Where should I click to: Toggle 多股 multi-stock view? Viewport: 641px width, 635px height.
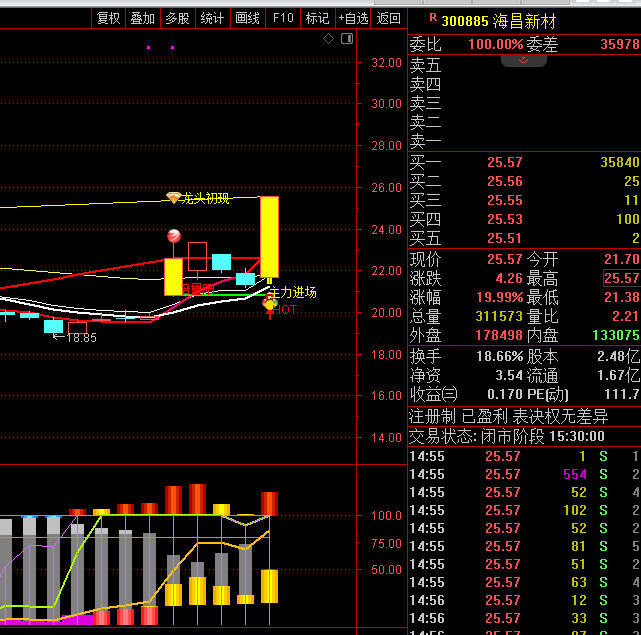(177, 18)
